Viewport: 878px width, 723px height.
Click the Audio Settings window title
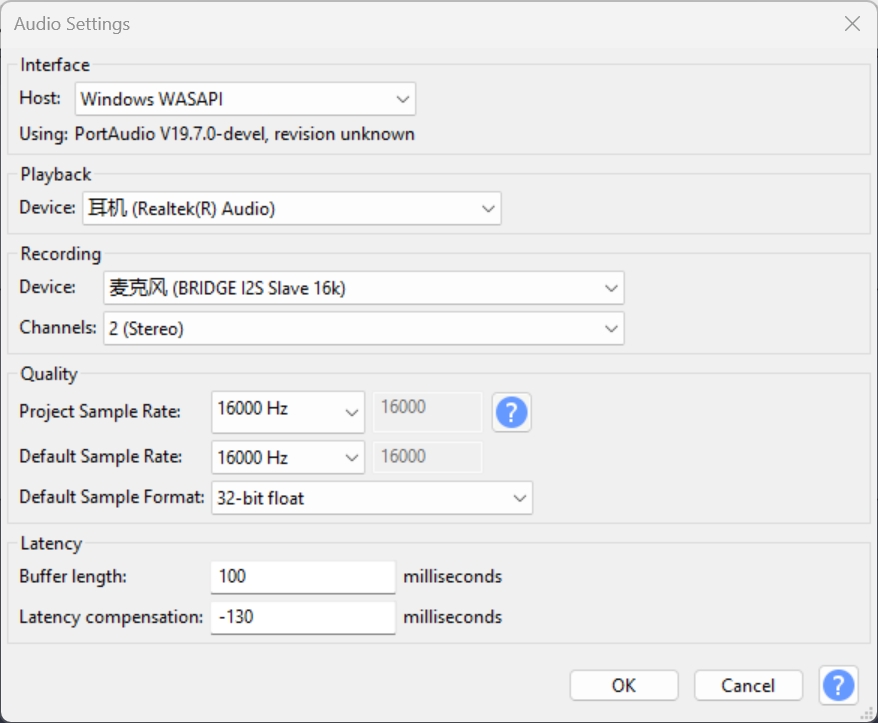pos(72,24)
